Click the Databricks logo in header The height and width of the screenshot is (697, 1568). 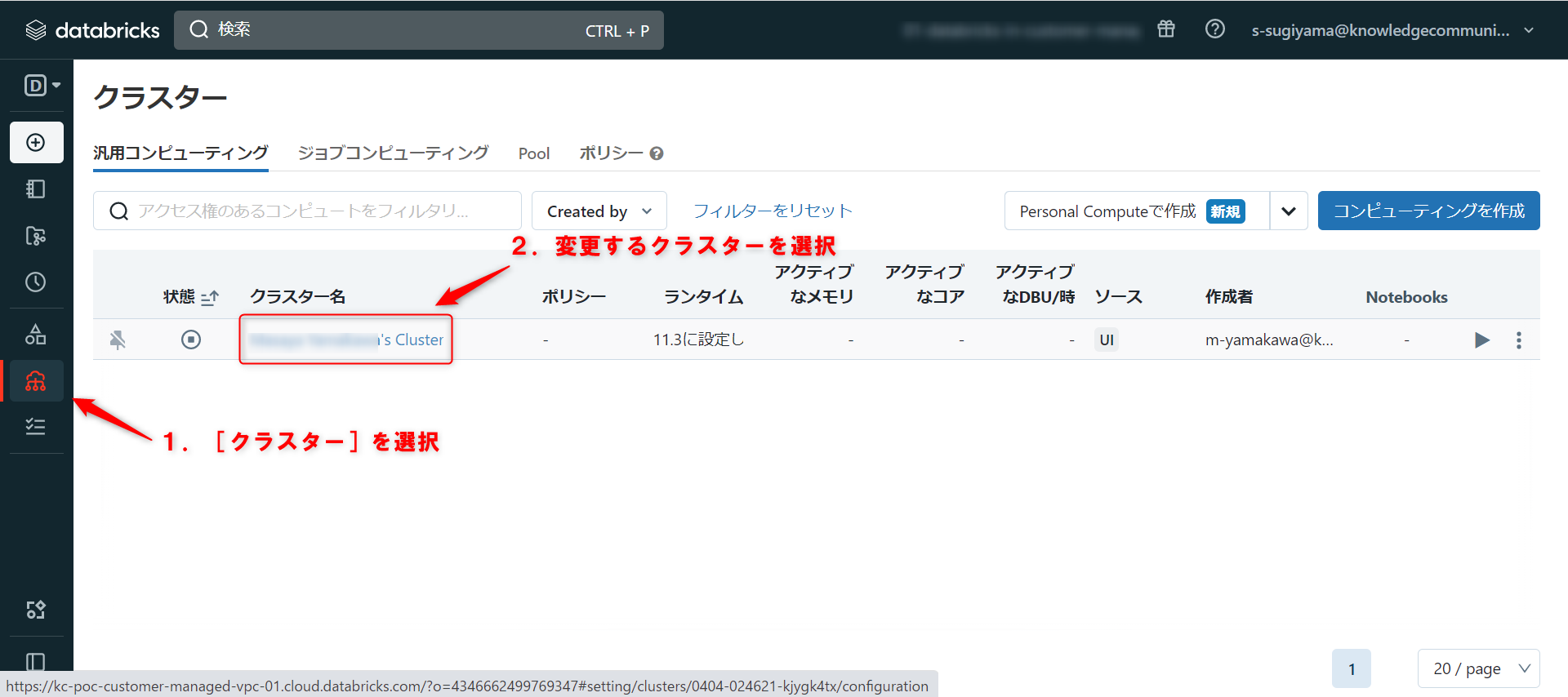[92, 30]
